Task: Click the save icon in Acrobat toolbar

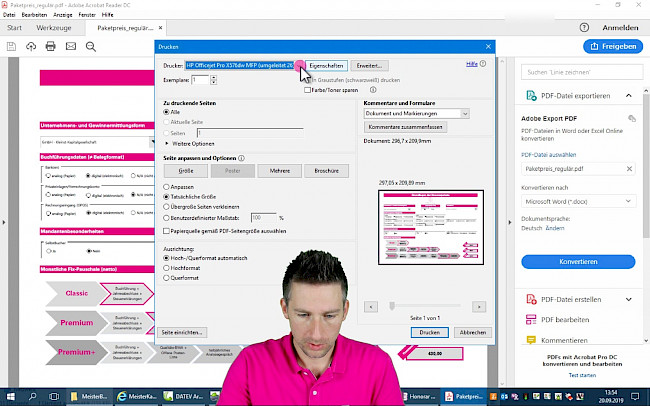Action: pyautogui.click(x=13, y=46)
